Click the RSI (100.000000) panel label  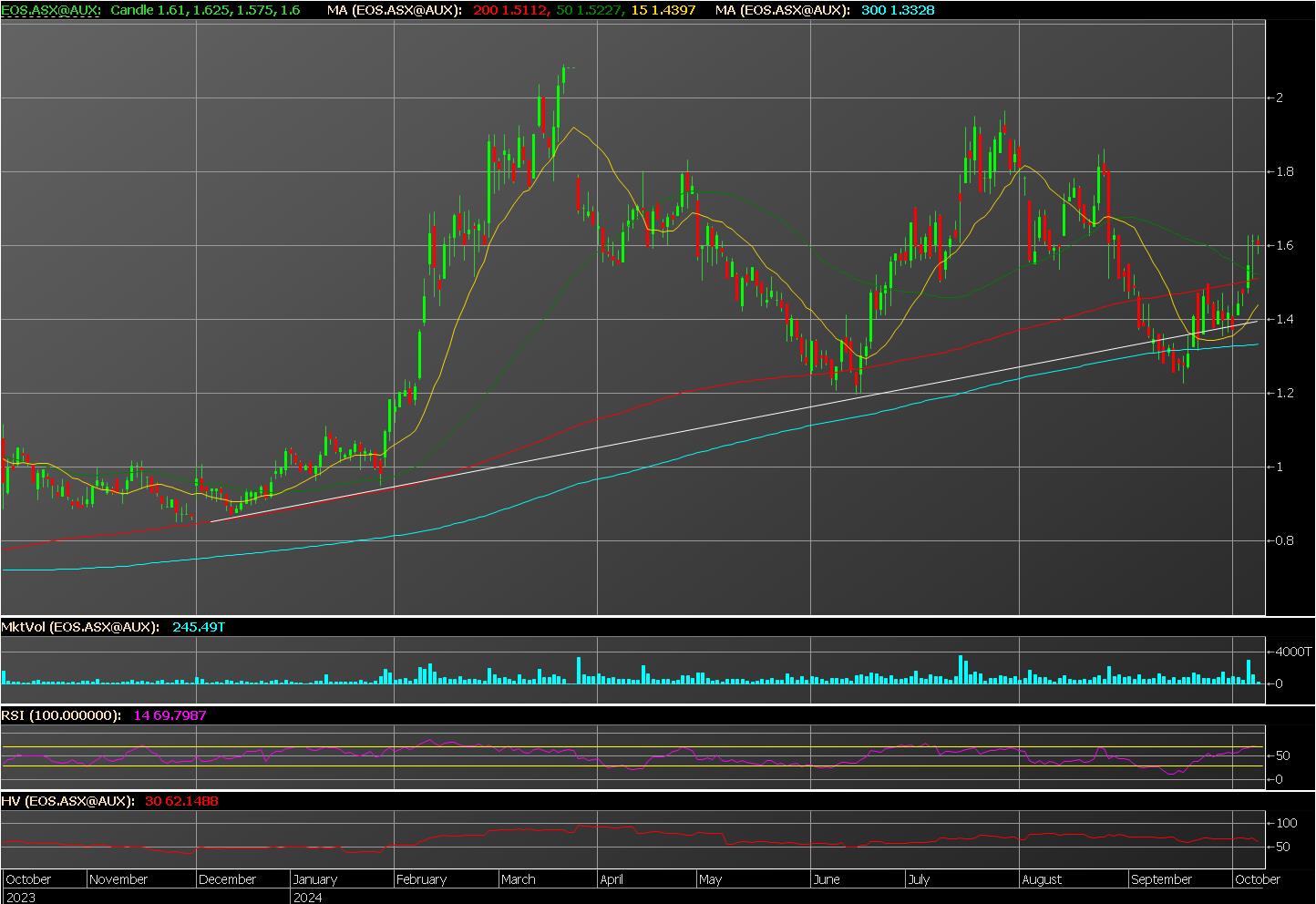[x=61, y=715]
